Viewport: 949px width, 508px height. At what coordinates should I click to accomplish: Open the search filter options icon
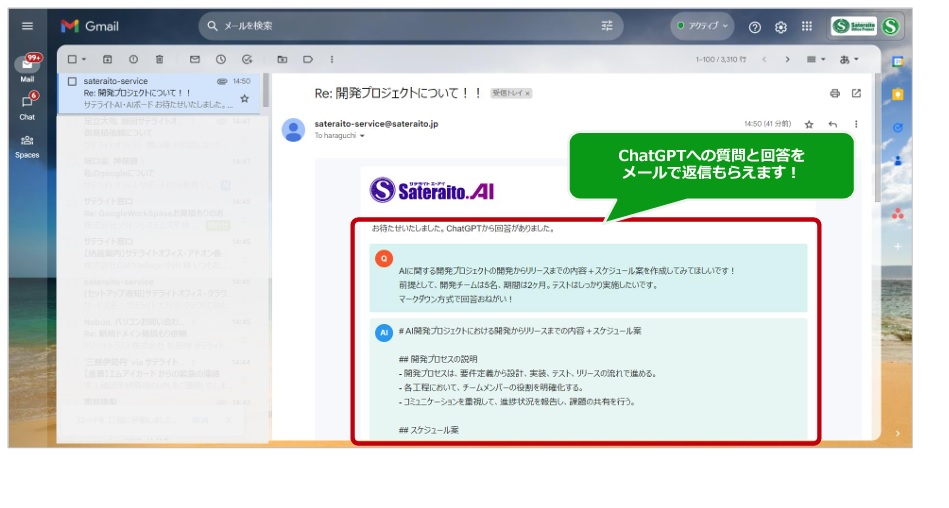[606, 26]
